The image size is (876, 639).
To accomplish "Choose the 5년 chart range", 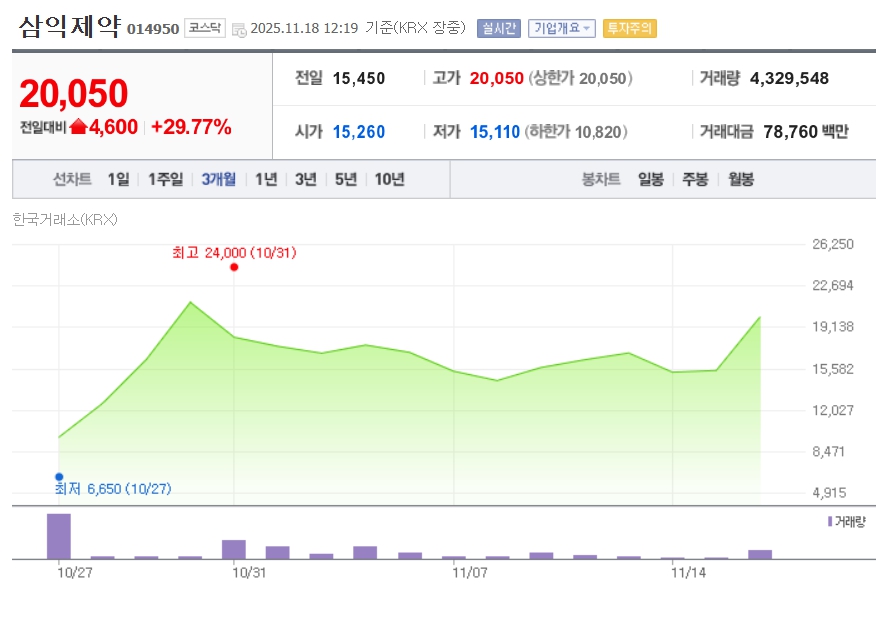I will [x=346, y=179].
